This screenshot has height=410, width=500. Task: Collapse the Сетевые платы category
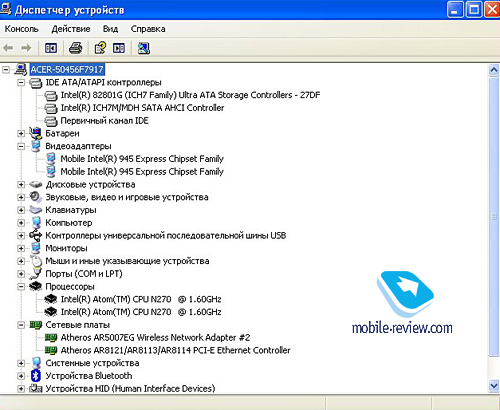21,325
